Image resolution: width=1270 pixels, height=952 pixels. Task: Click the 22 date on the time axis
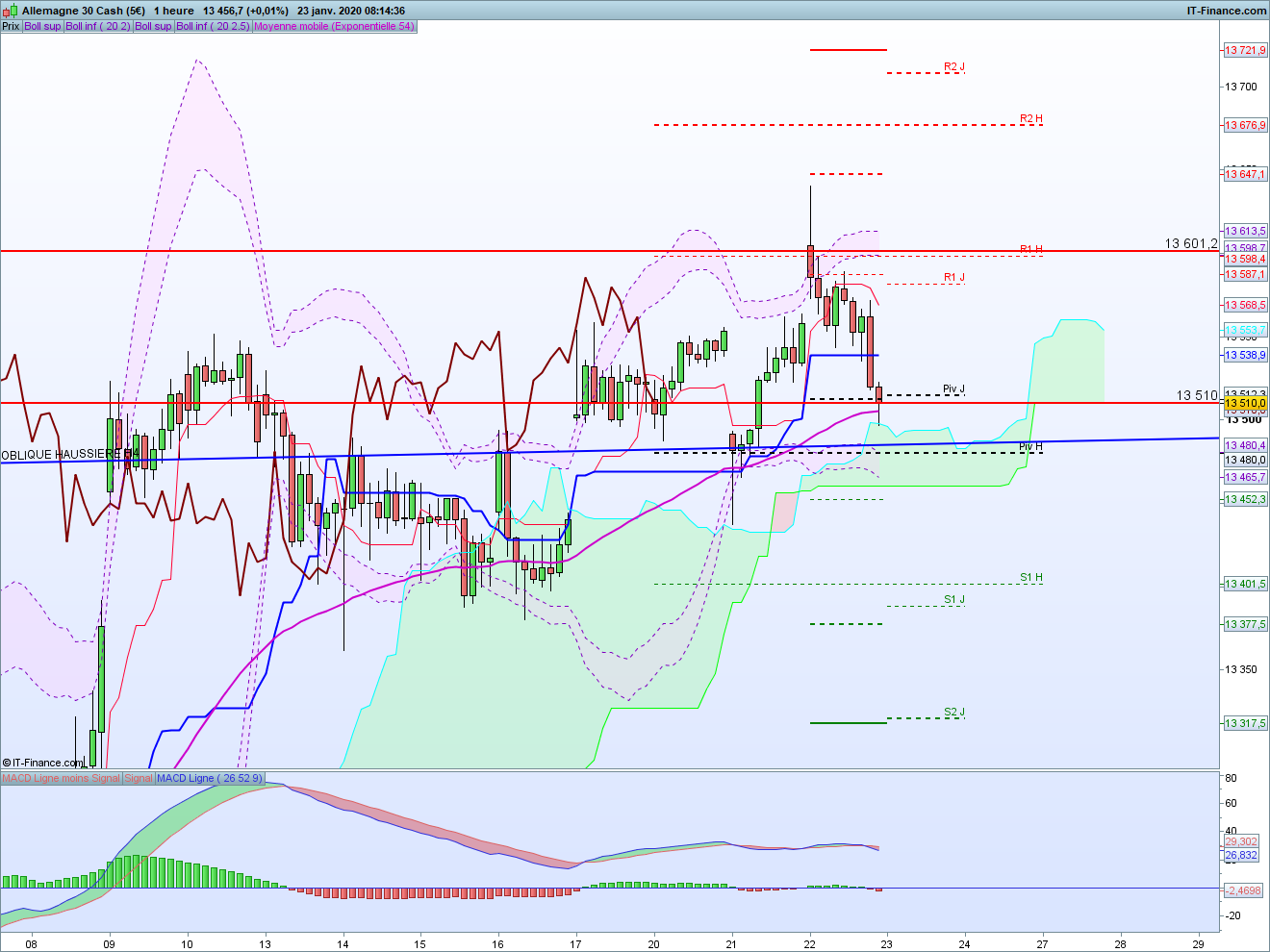click(809, 943)
